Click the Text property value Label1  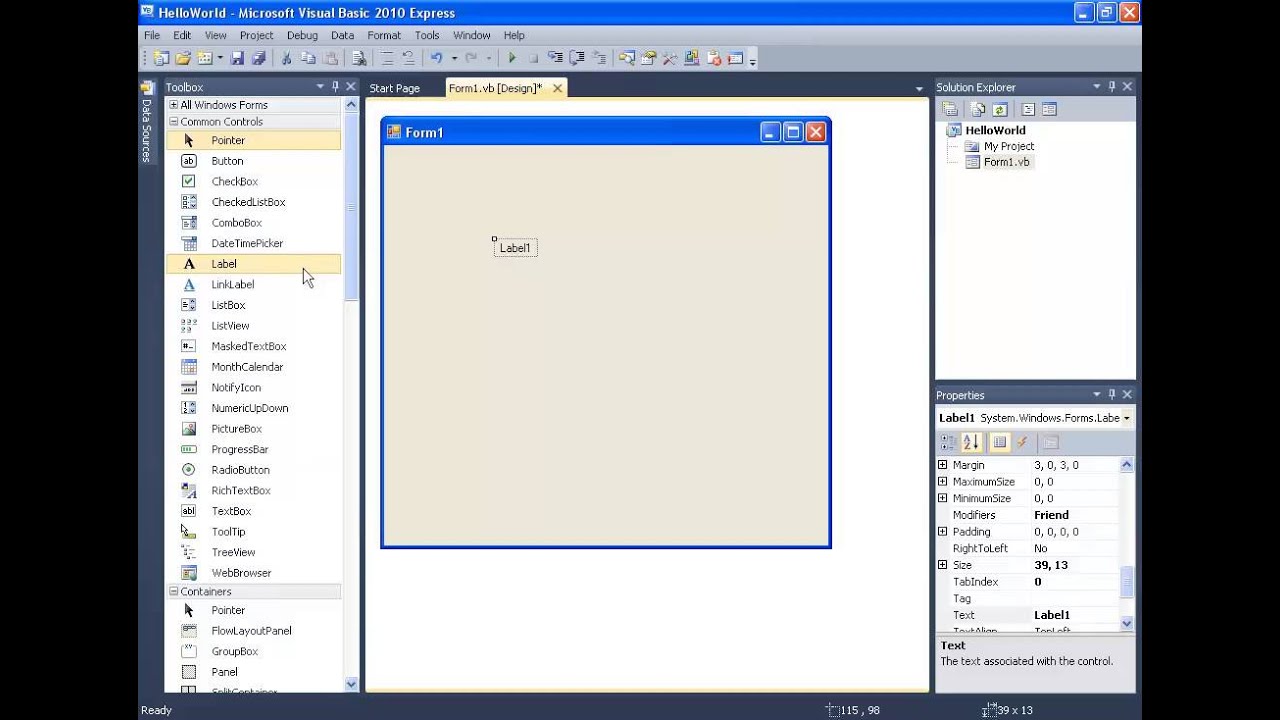[x=1075, y=615]
